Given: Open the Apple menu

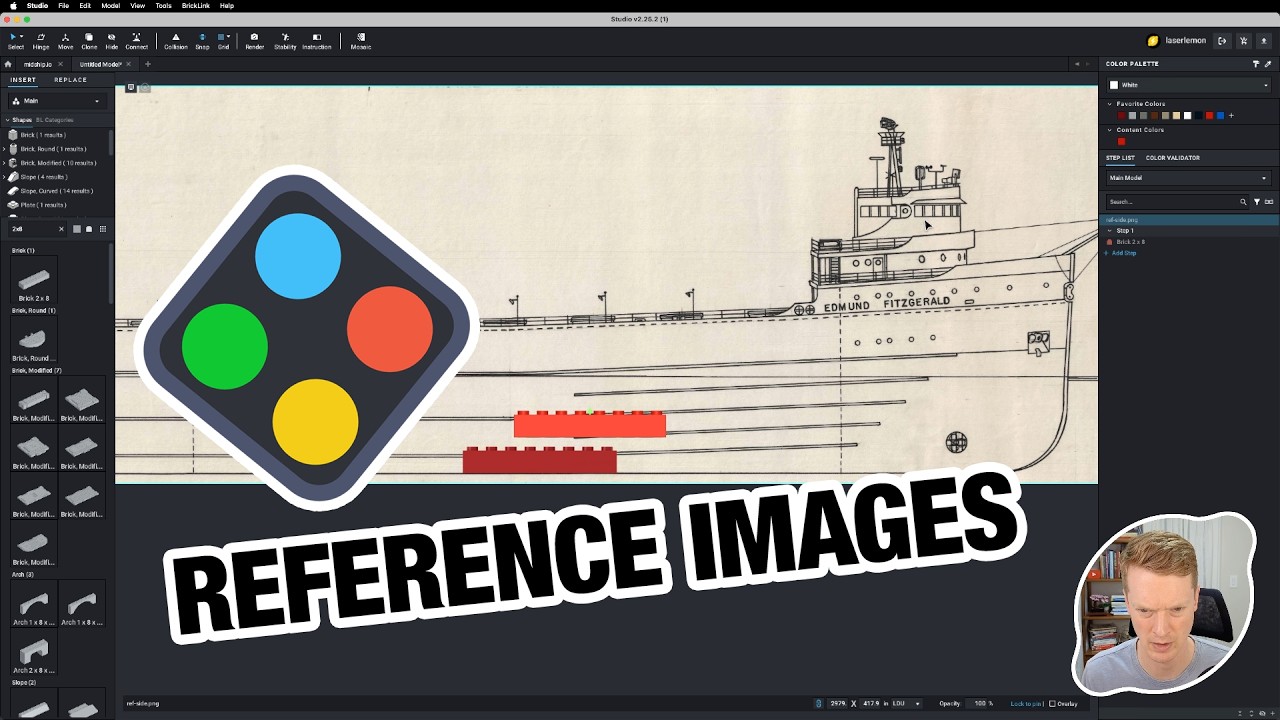Looking at the screenshot, I should [x=12, y=6].
